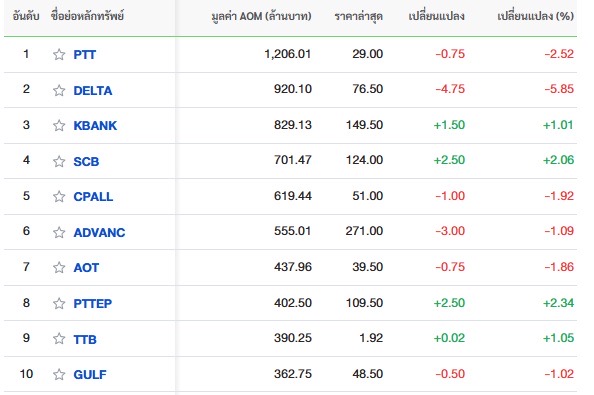The height and width of the screenshot is (395, 594).
Task: Mark CPALL with the star icon
Action: pyautogui.click(x=59, y=197)
